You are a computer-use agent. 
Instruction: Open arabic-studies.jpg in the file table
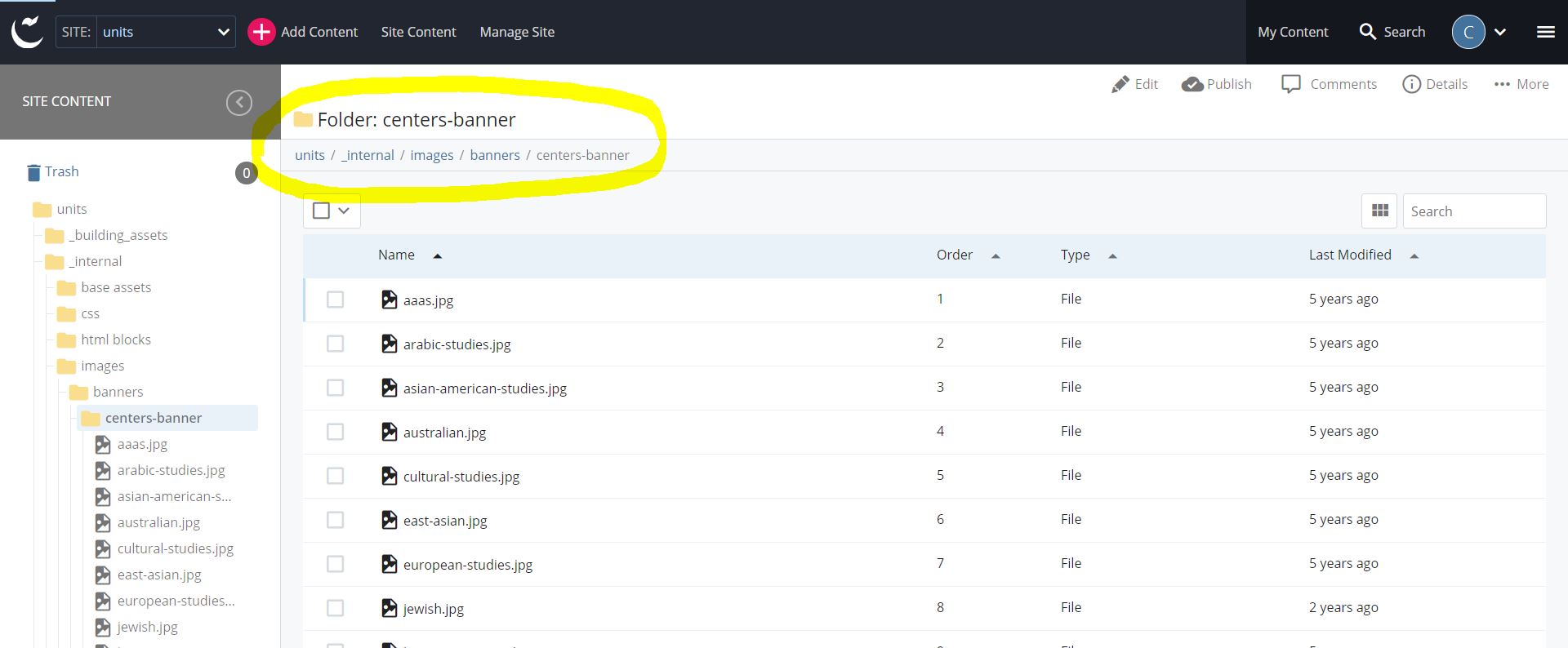457,344
